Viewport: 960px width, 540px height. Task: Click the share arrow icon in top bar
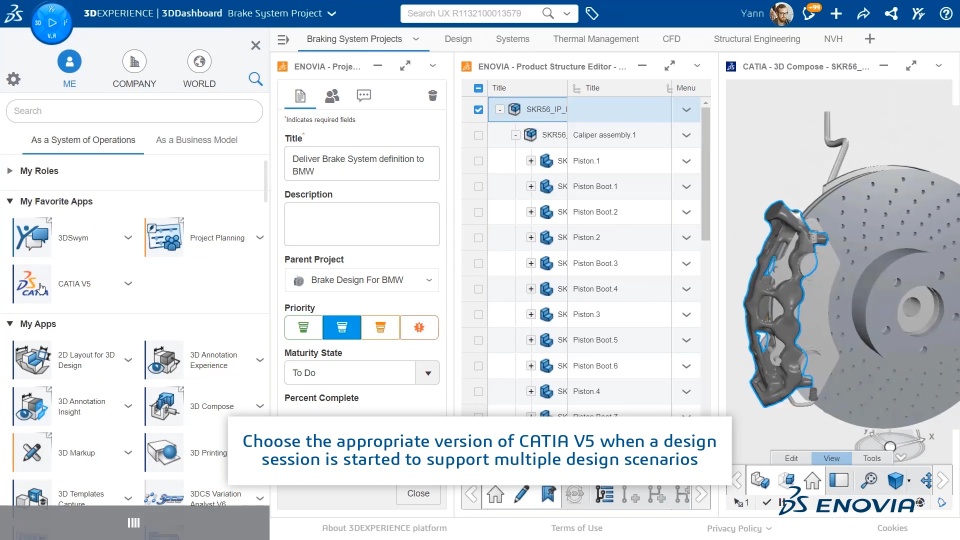[x=863, y=13]
